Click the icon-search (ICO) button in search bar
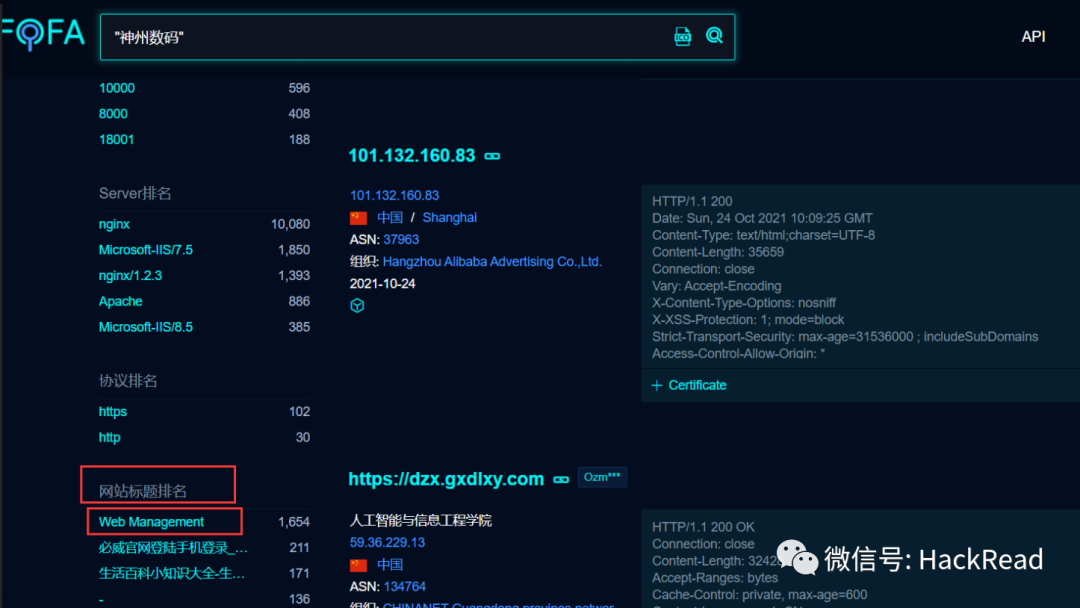Screen dimensions: 1080x608 point(682,36)
